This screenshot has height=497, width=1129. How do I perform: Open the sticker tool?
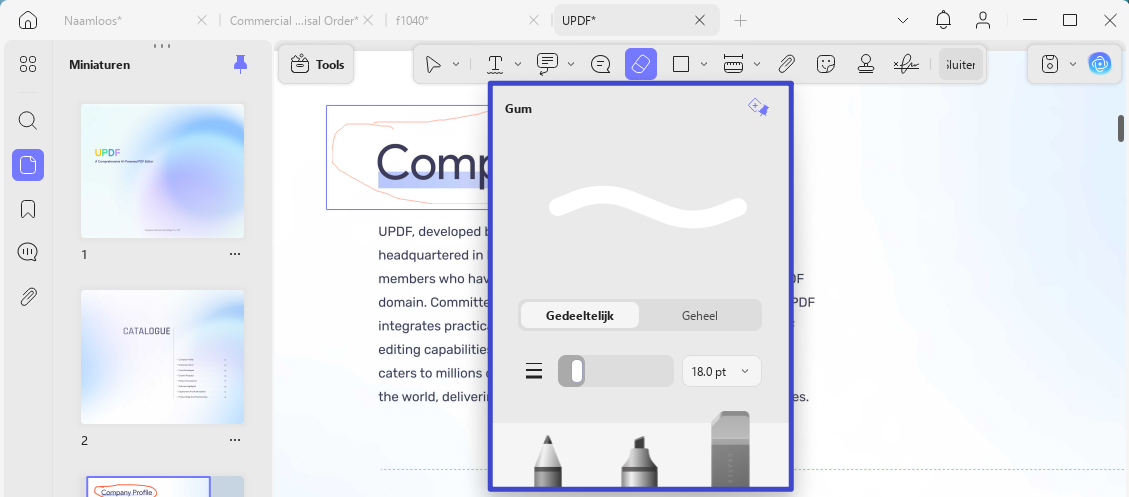(x=826, y=64)
